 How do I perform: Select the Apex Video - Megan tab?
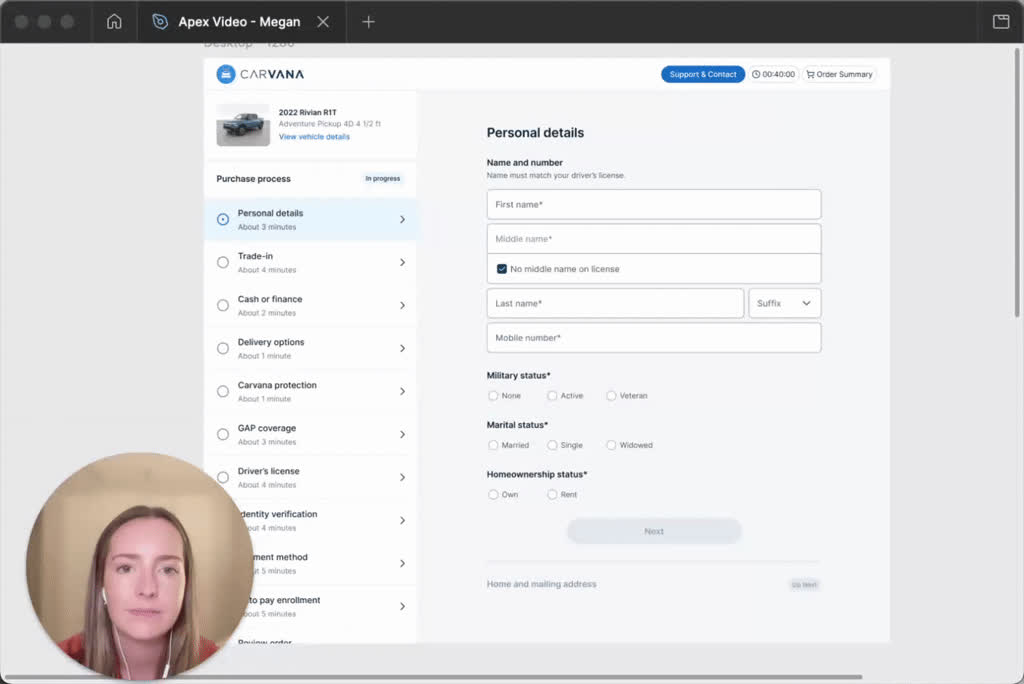click(x=239, y=22)
